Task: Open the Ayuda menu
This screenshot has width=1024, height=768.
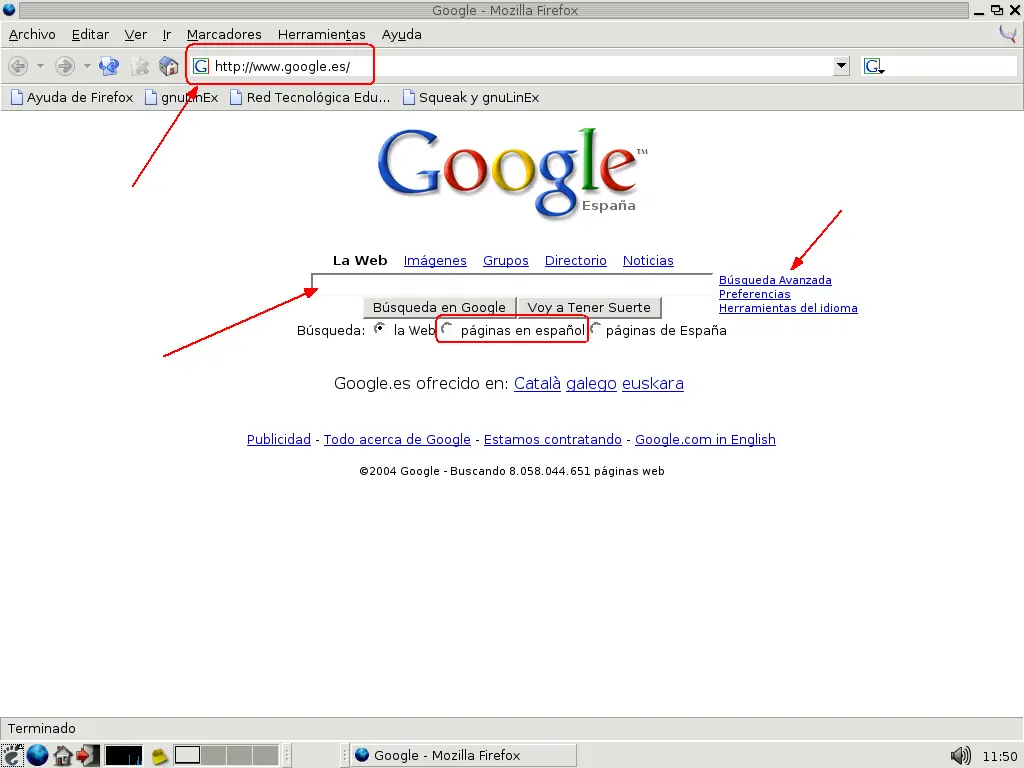Action: click(402, 35)
